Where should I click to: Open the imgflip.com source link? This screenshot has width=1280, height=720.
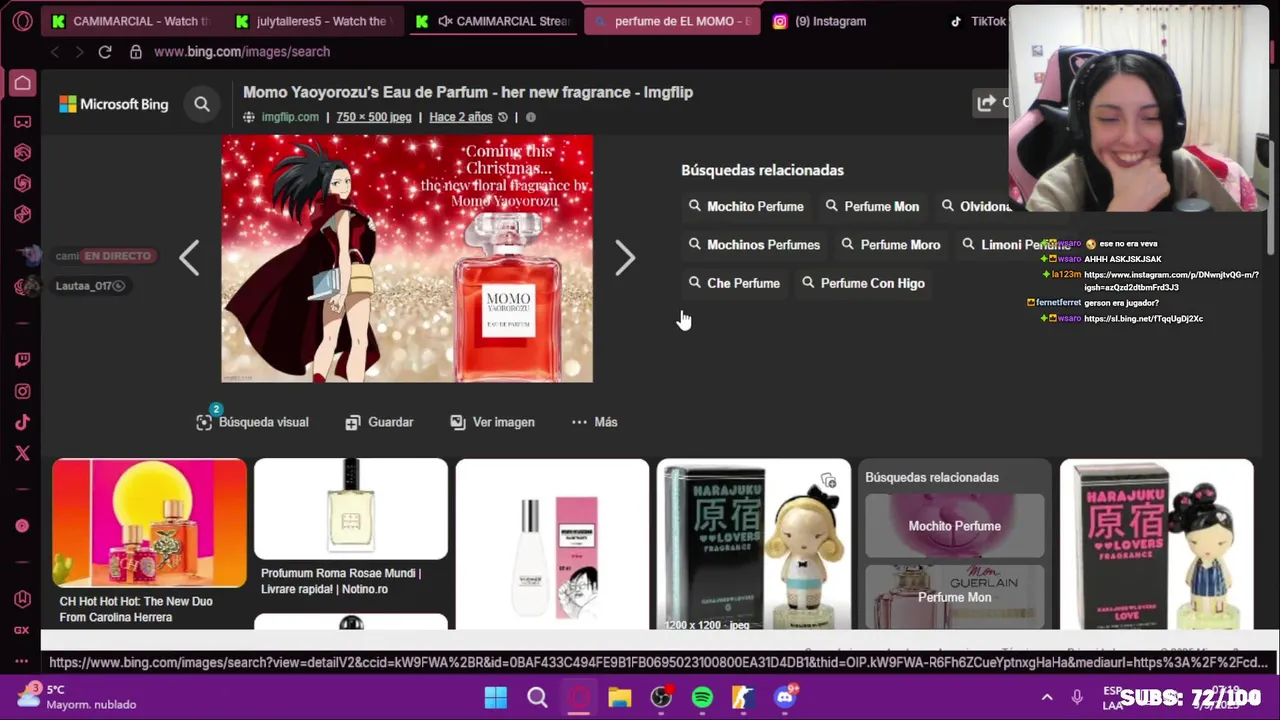(290, 117)
